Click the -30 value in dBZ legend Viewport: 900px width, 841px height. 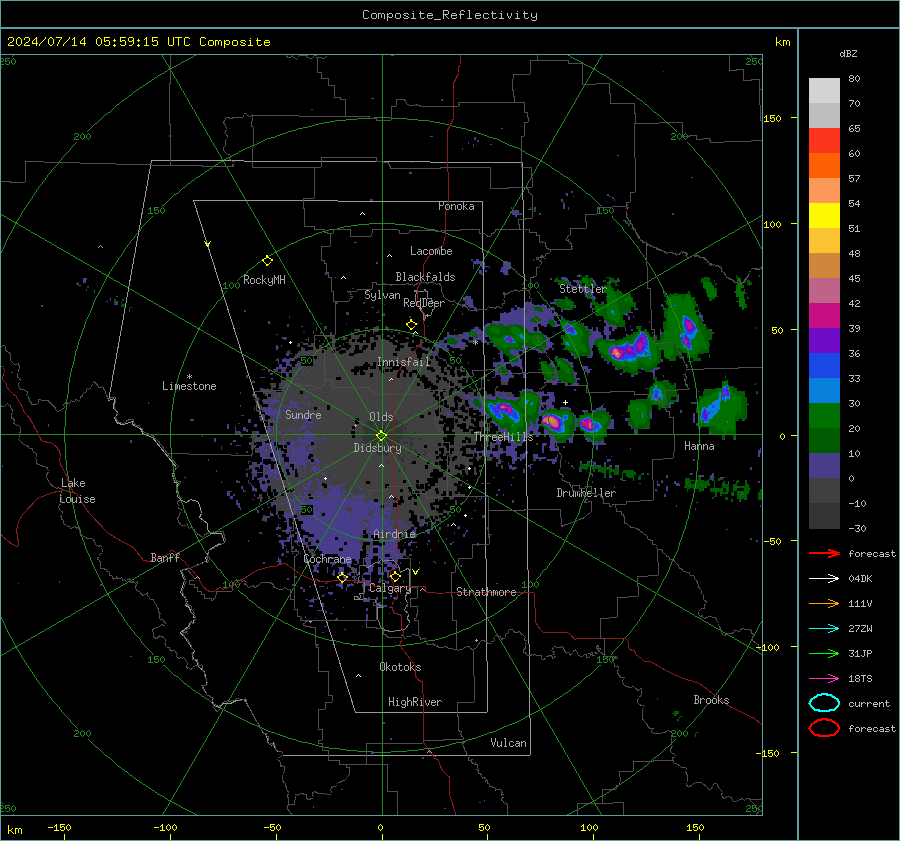pos(857,528)
